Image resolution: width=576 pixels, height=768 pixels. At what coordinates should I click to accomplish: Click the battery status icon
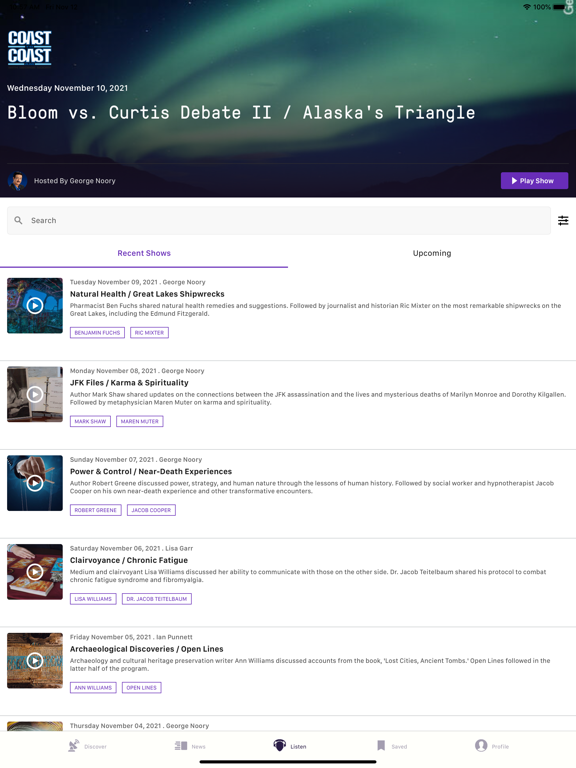pos(559,7)
